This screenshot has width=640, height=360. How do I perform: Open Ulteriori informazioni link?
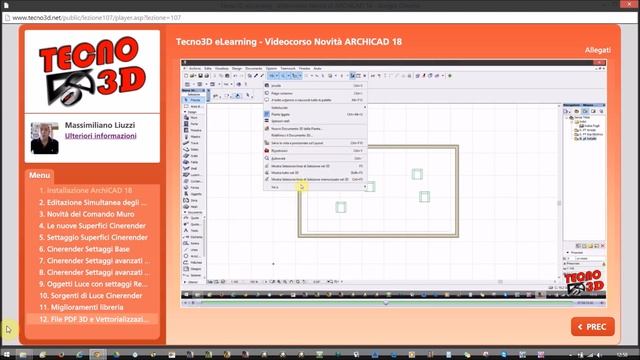click(100, 136)
